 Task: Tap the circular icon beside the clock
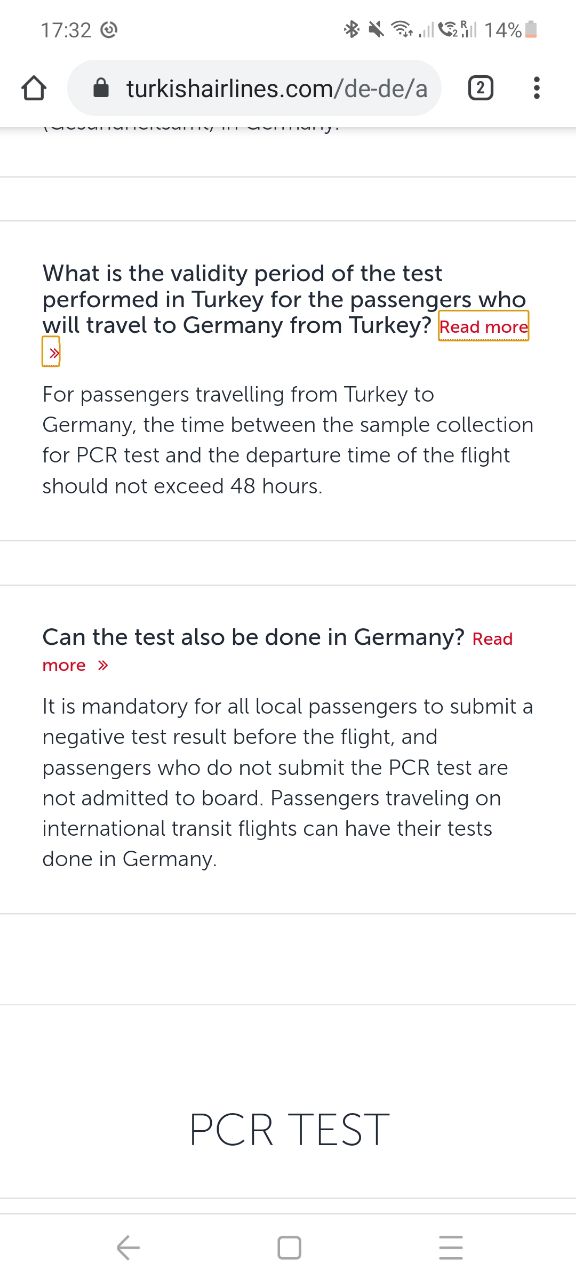pos(109,30)
